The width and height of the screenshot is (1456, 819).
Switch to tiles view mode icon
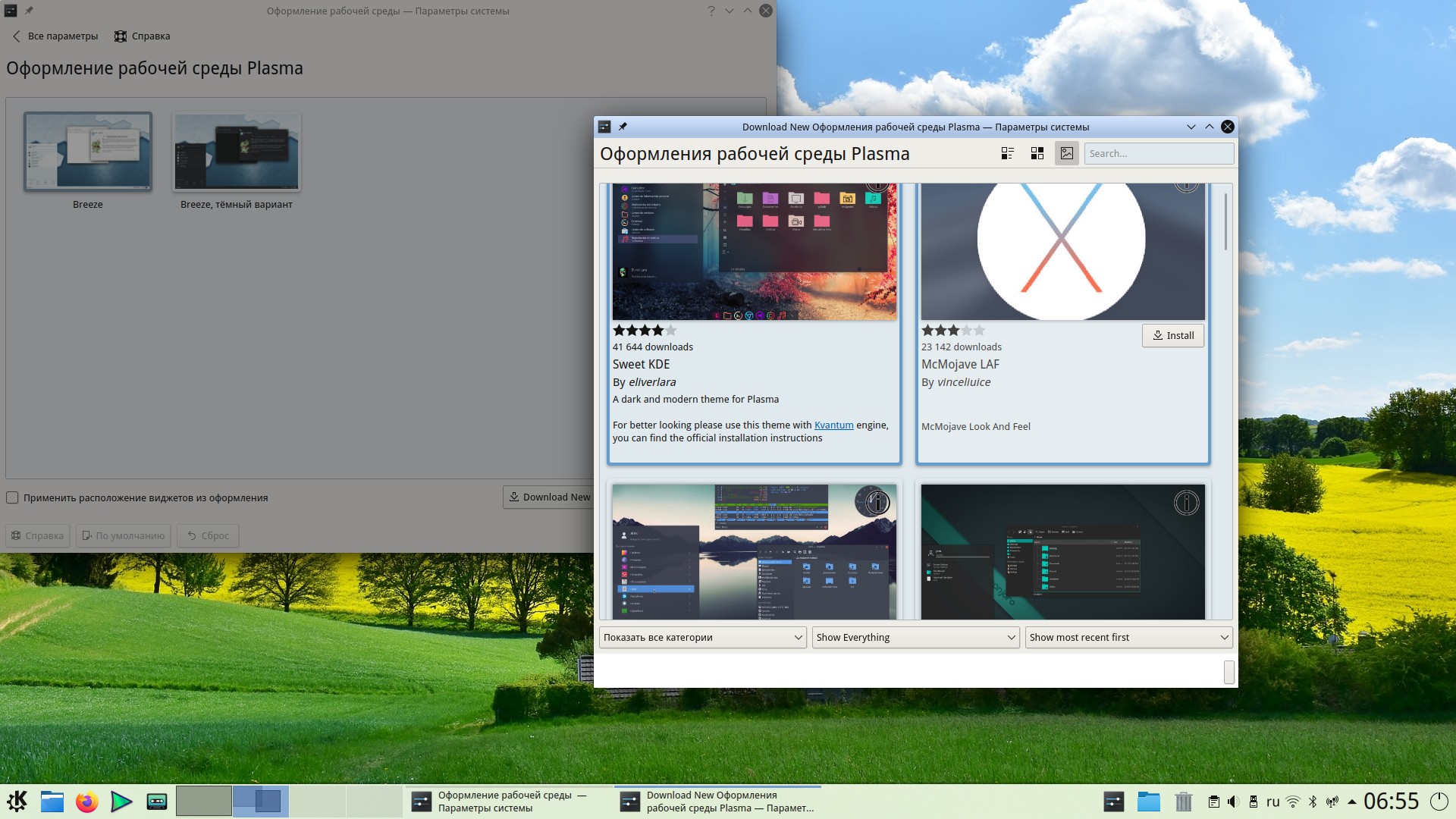[x=1007, y=153]
